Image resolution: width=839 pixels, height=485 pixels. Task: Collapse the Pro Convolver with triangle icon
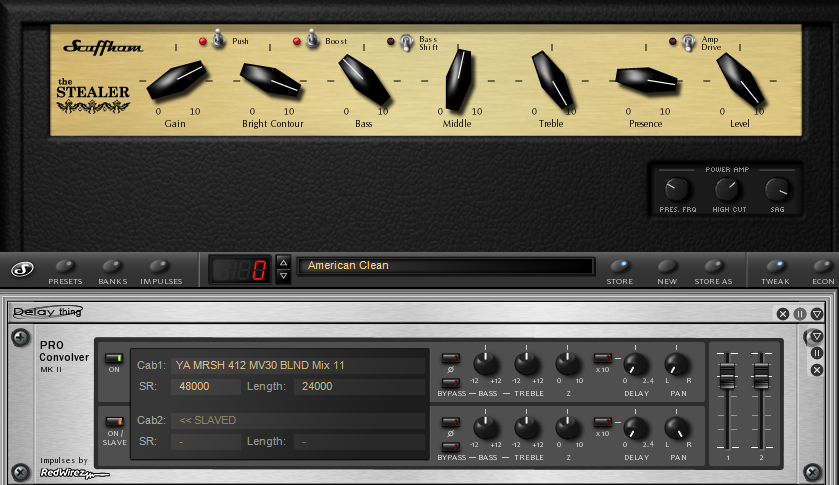coord(817,336)
